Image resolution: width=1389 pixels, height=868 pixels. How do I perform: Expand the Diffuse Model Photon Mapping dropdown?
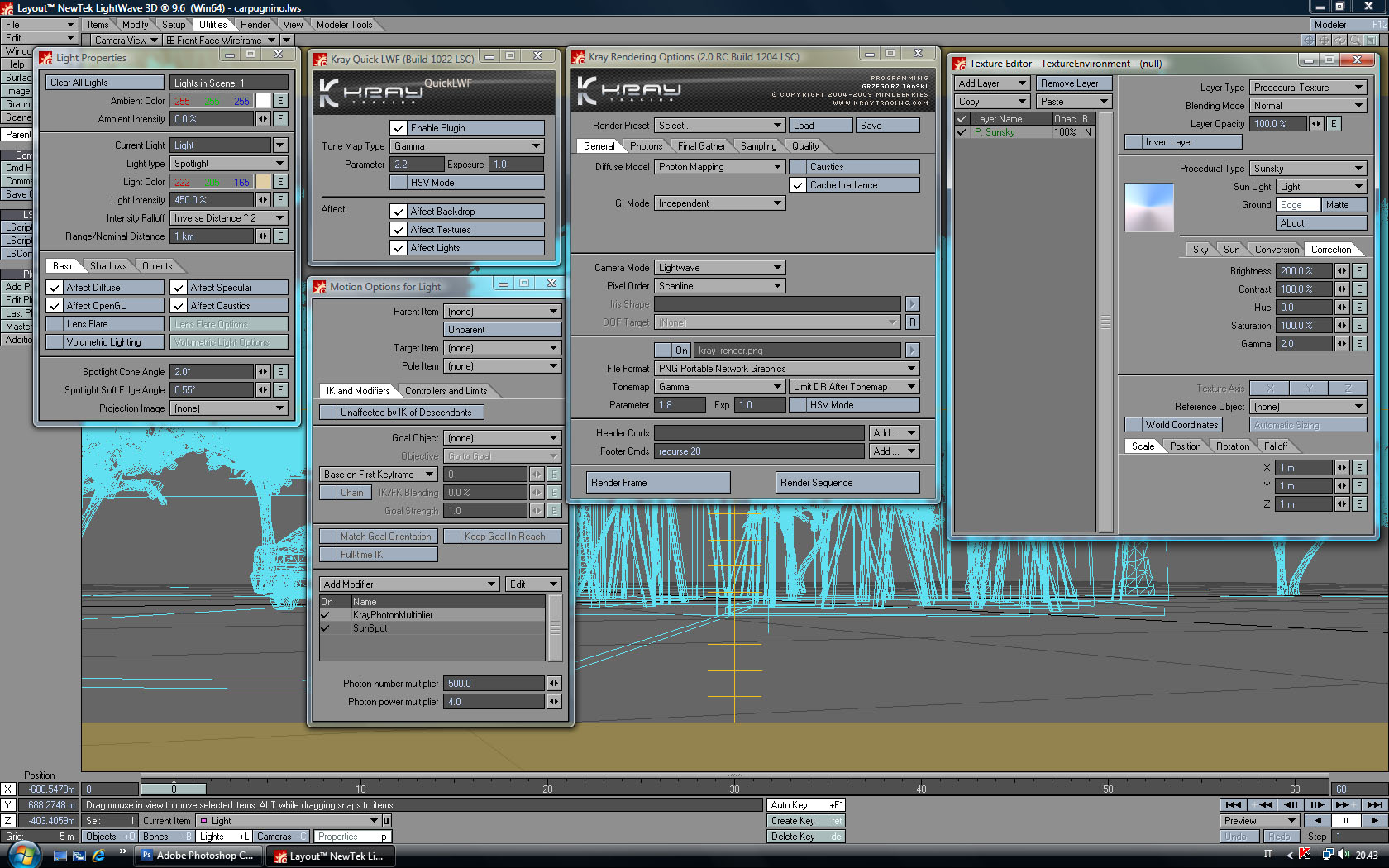[x=719, y=167]
